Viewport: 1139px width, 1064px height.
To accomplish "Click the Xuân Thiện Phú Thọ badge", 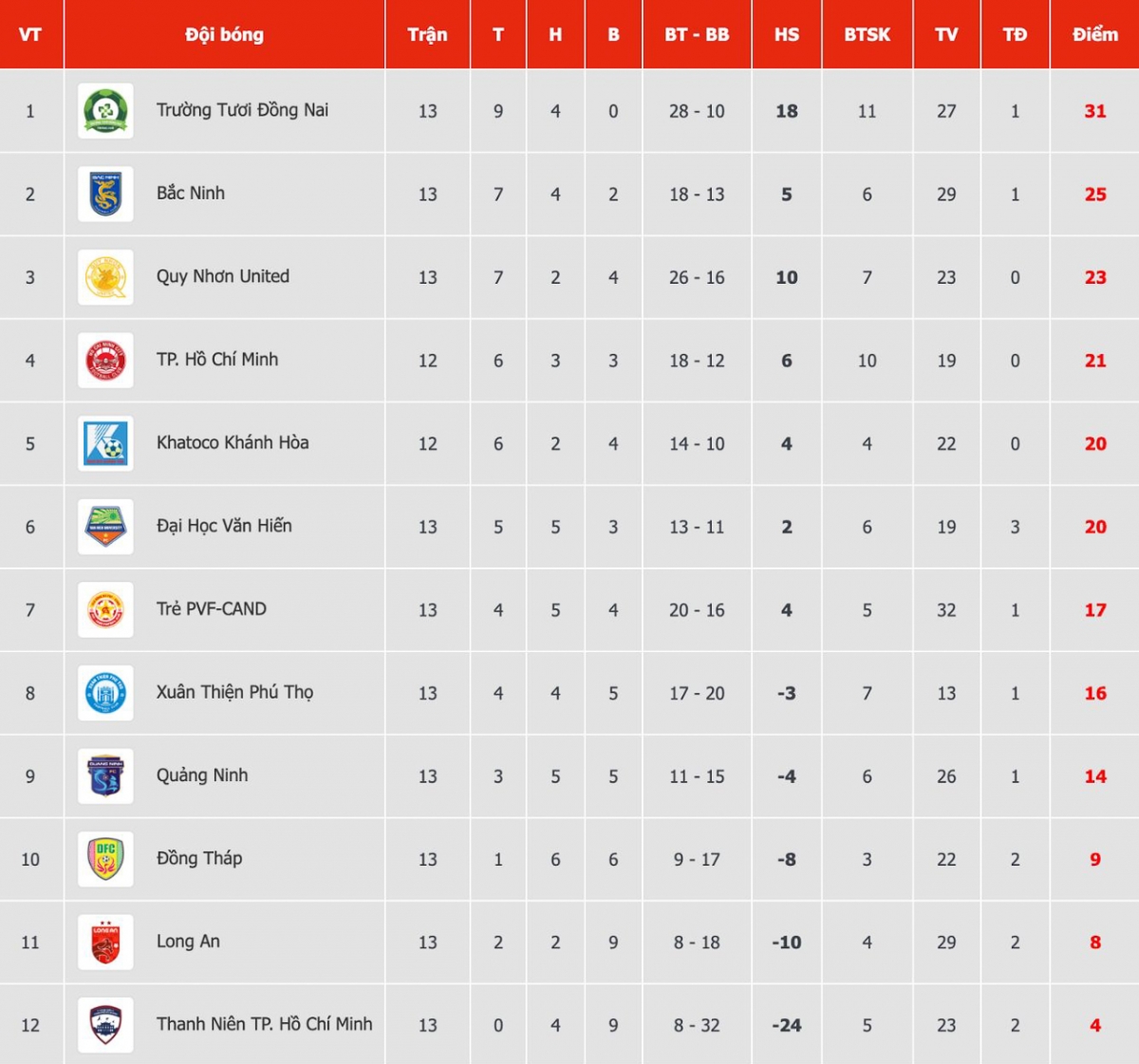I will point(105,693).
